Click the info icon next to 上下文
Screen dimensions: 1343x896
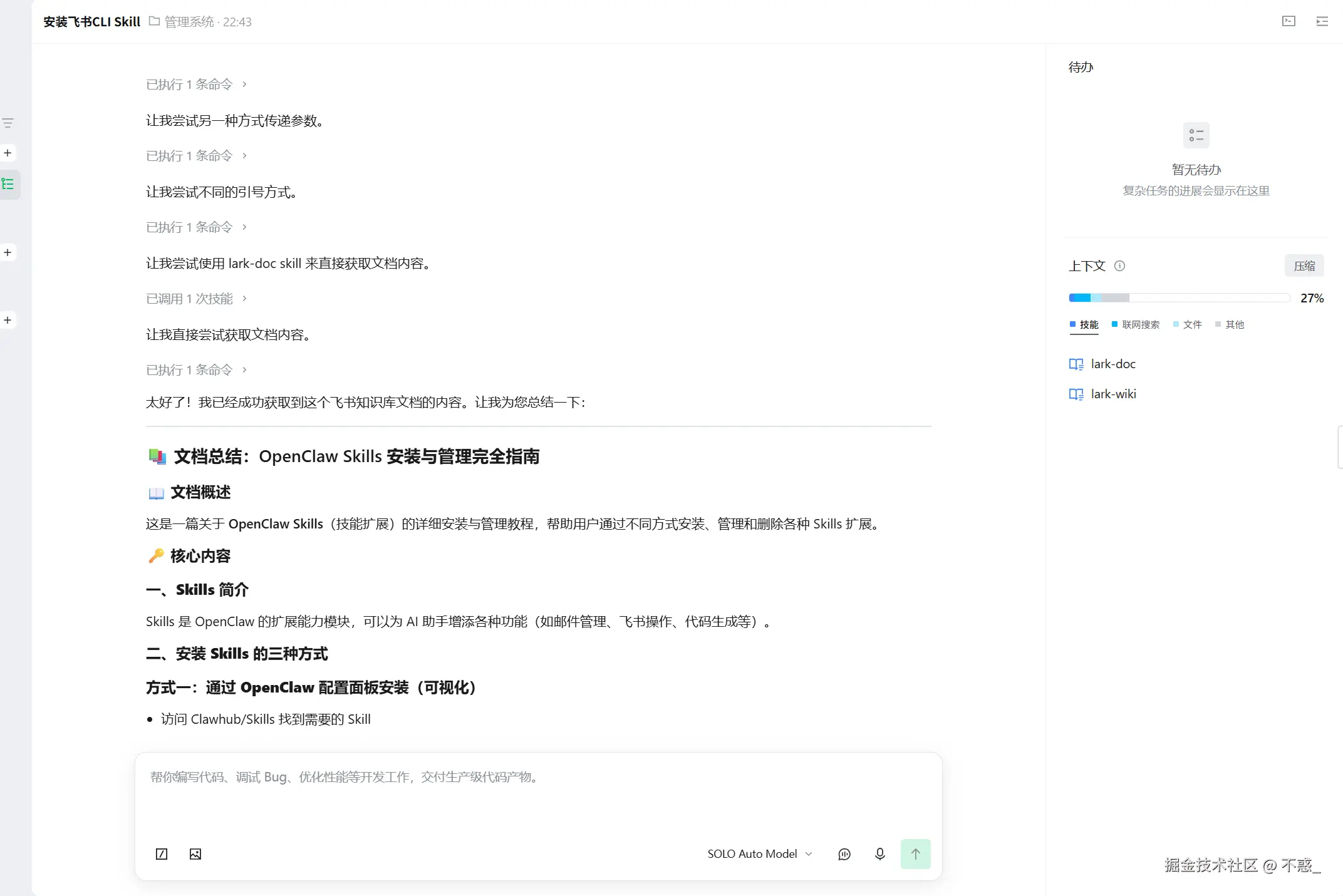(x=1120, y=266)
